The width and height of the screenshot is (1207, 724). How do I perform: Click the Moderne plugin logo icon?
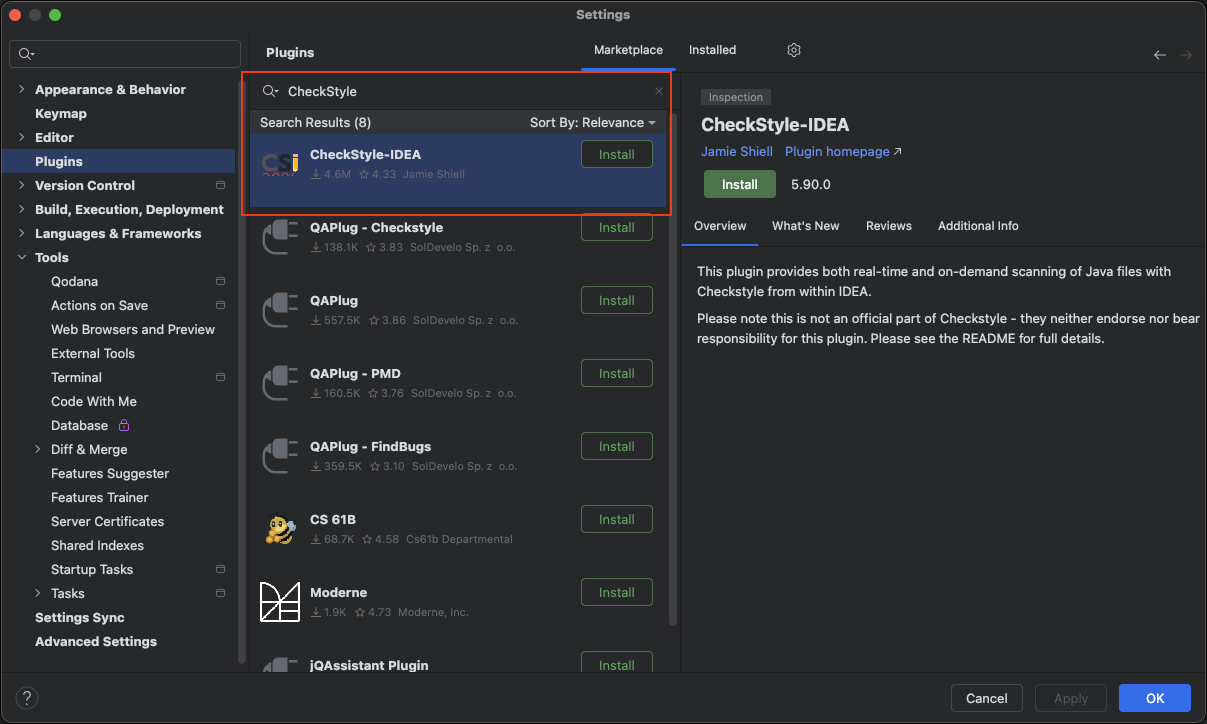[280, 602]
